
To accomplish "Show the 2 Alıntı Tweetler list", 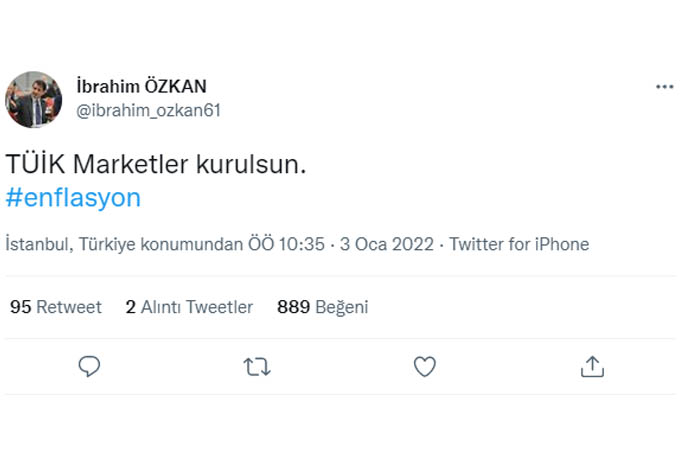I will coord(189,307).
